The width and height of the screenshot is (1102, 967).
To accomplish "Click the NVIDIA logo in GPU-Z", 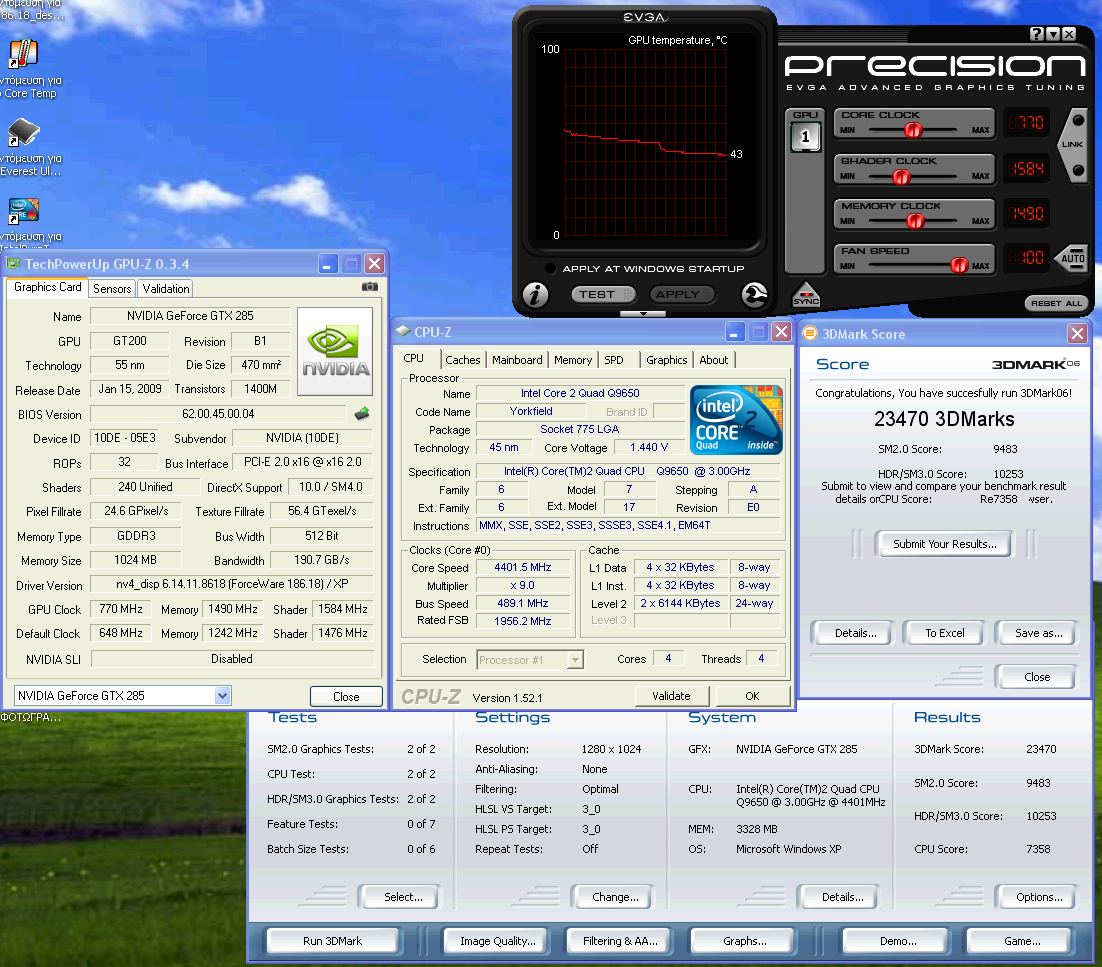I will [x=335, y=351].
